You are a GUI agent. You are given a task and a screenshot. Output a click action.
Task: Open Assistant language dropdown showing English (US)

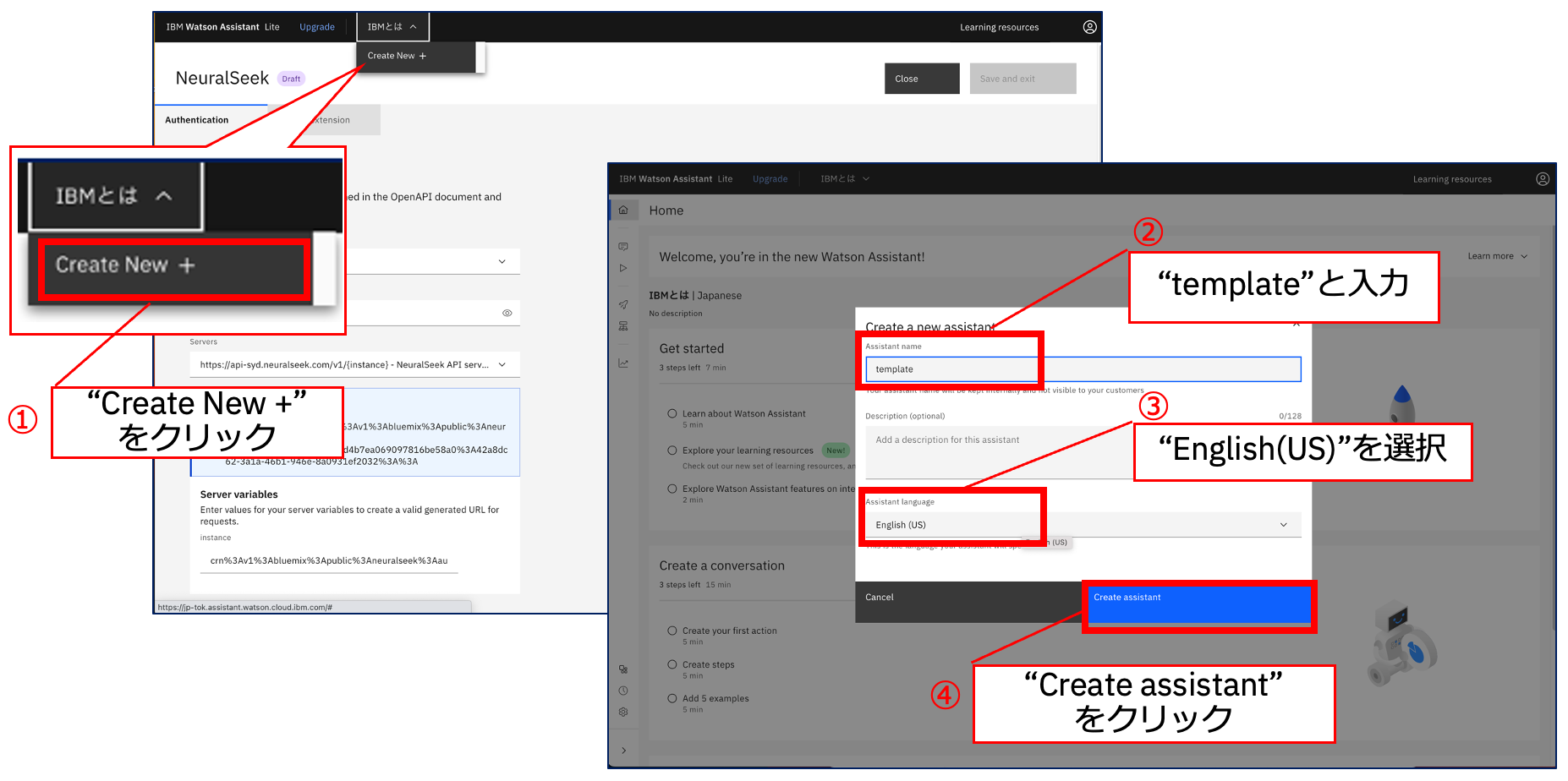tap(1083, 525)
